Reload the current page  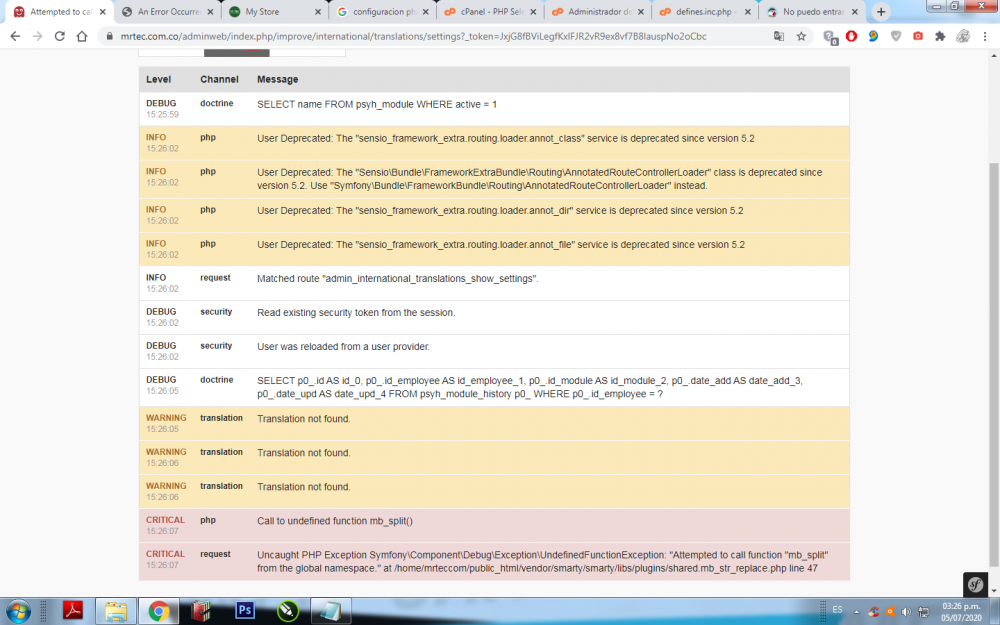pyautogui.click(x=59, y=36)
